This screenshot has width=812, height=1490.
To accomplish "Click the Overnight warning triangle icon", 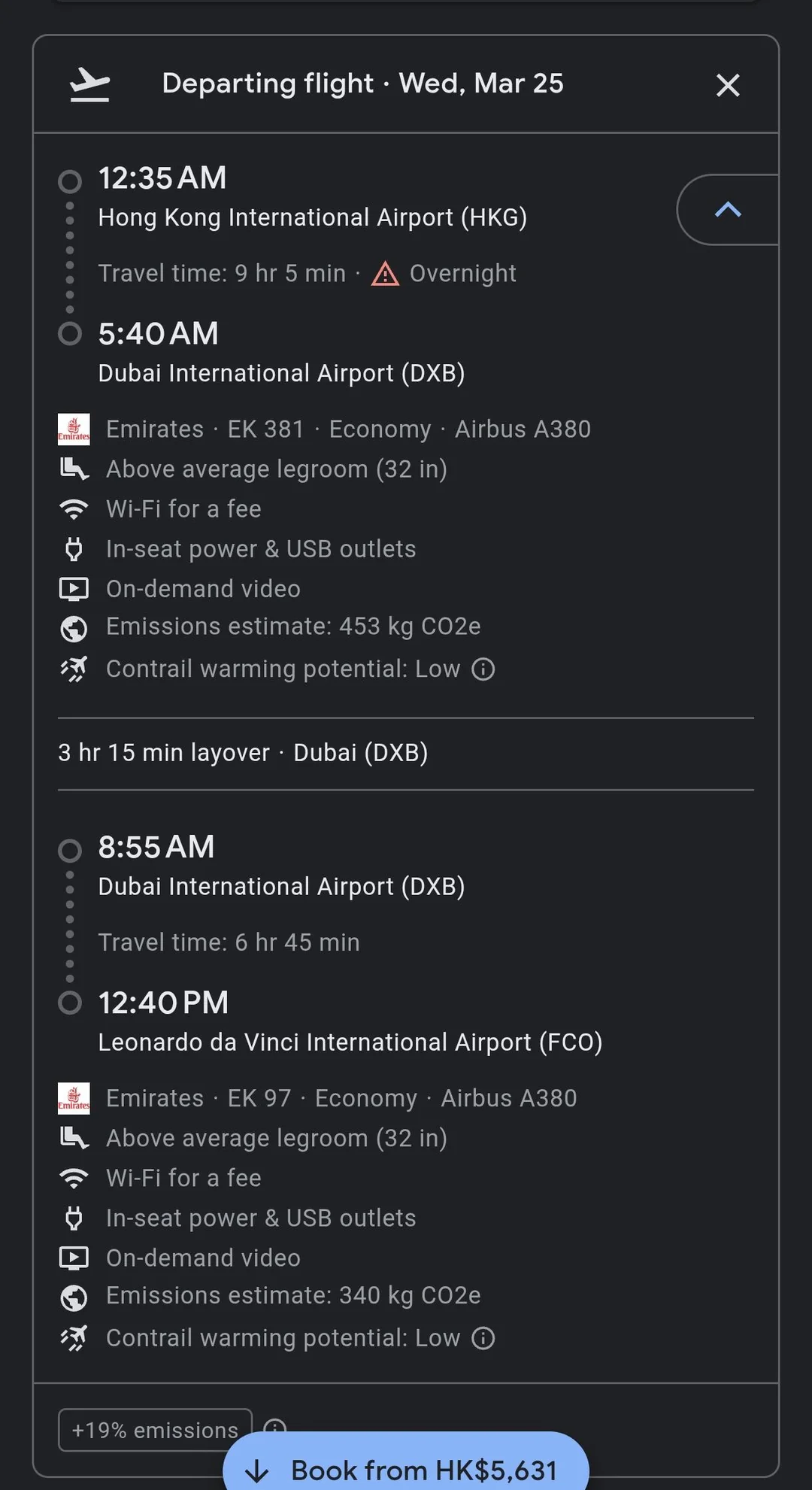I will (385, 274).
